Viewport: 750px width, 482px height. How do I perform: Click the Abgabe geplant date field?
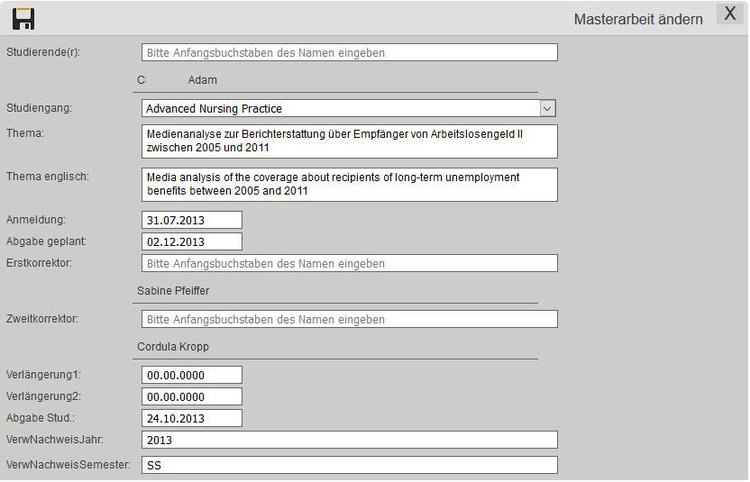point(192,241)
